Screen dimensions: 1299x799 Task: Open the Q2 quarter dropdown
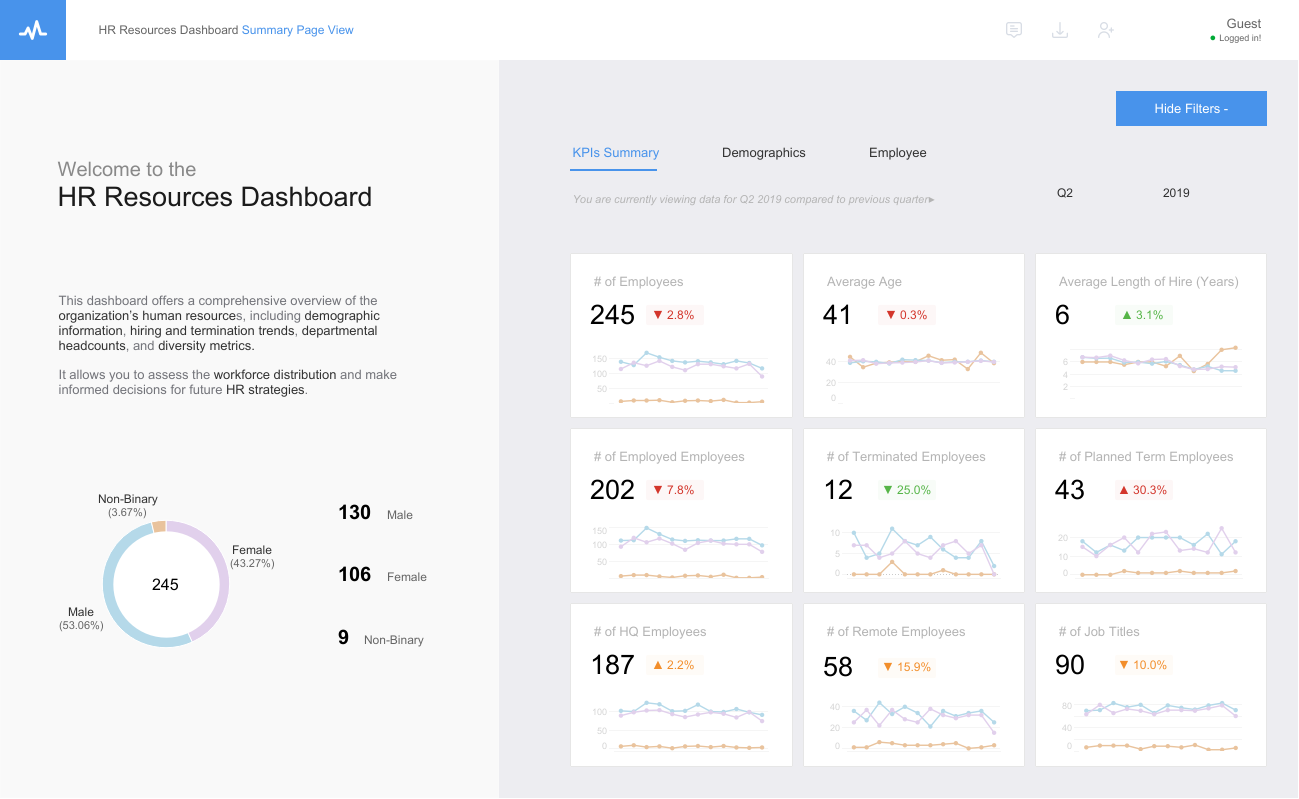point(1064,193)
